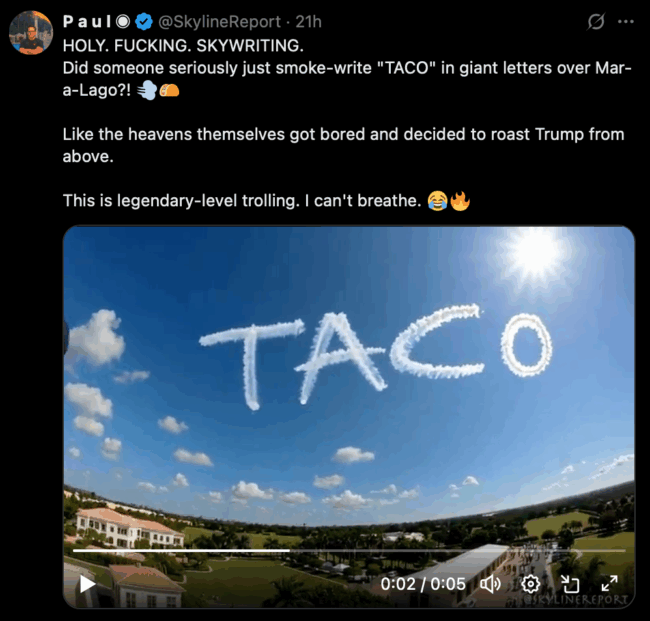Click the fire emoji in tweet
Screen dimensions: 650x621
click(x=460, y=201)
